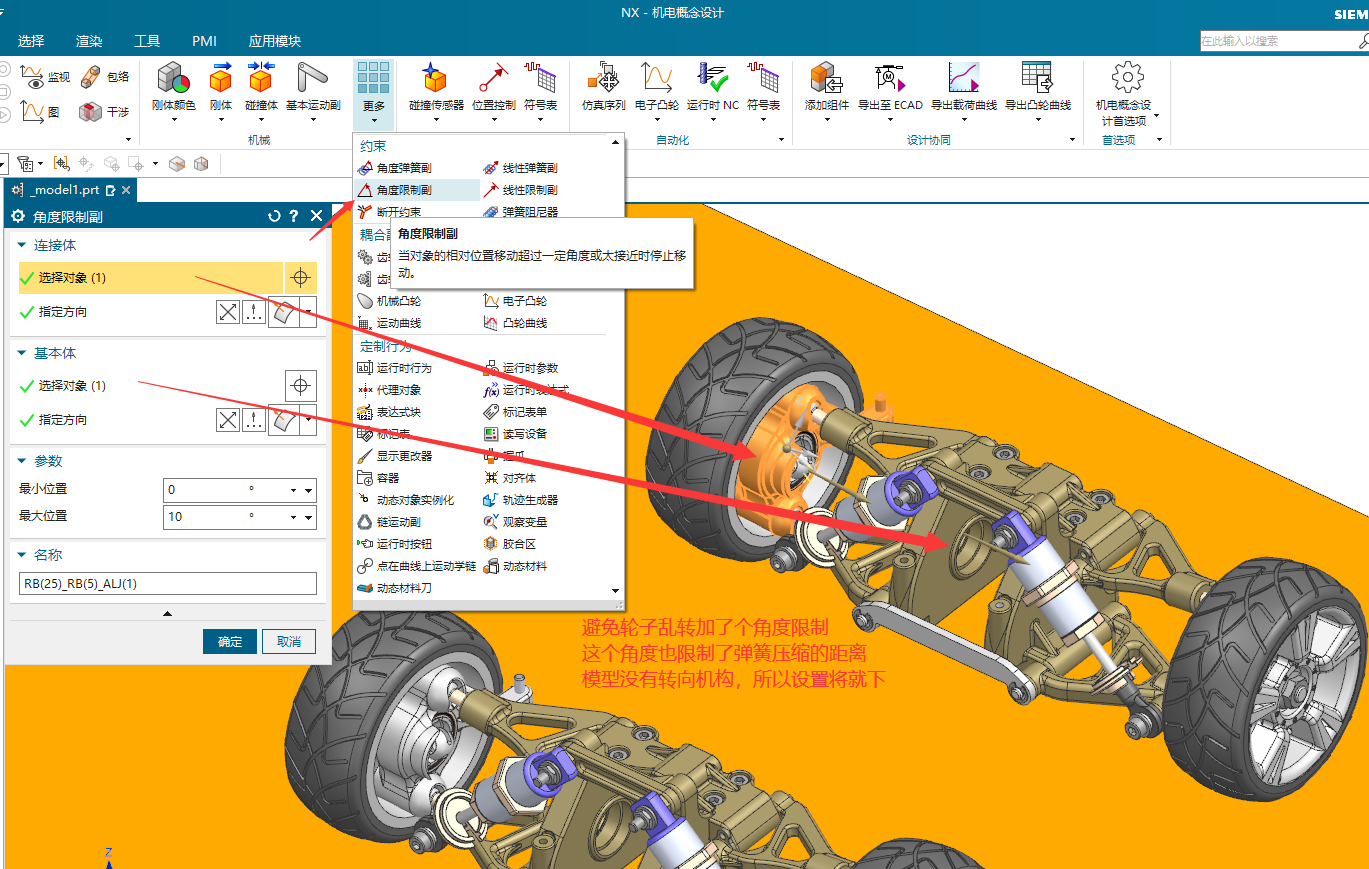
Task: Click the 包络 envelope icon
Action: click(x=91, y=76)
